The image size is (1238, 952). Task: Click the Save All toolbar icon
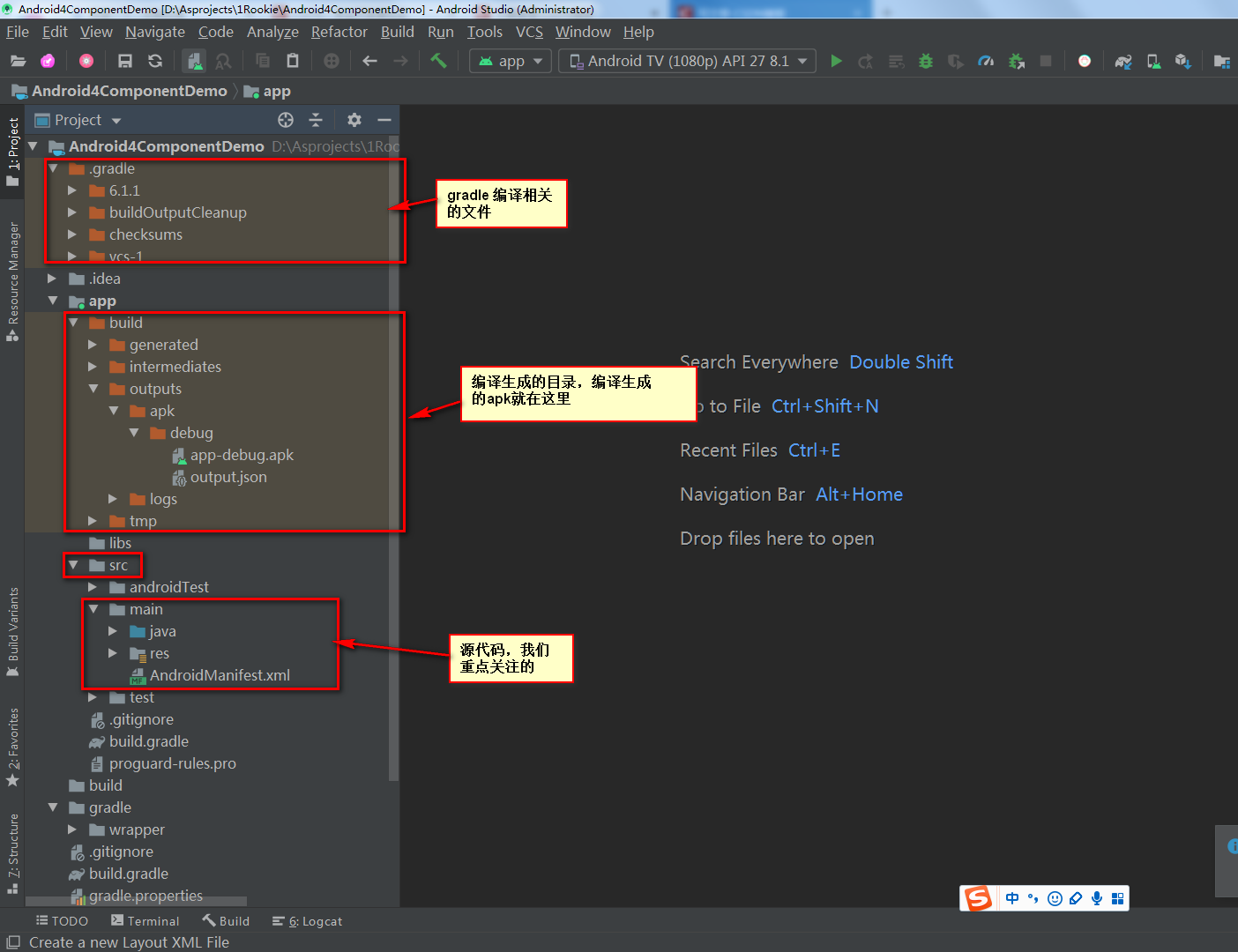coord(125,61)
